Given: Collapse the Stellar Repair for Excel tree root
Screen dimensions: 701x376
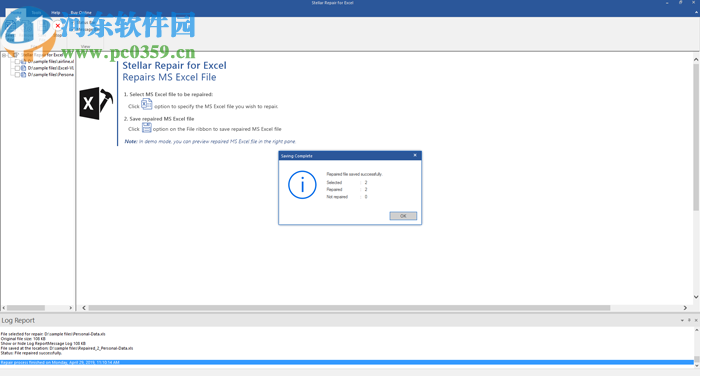Looking at the screenshot, I should pos(4,55).
